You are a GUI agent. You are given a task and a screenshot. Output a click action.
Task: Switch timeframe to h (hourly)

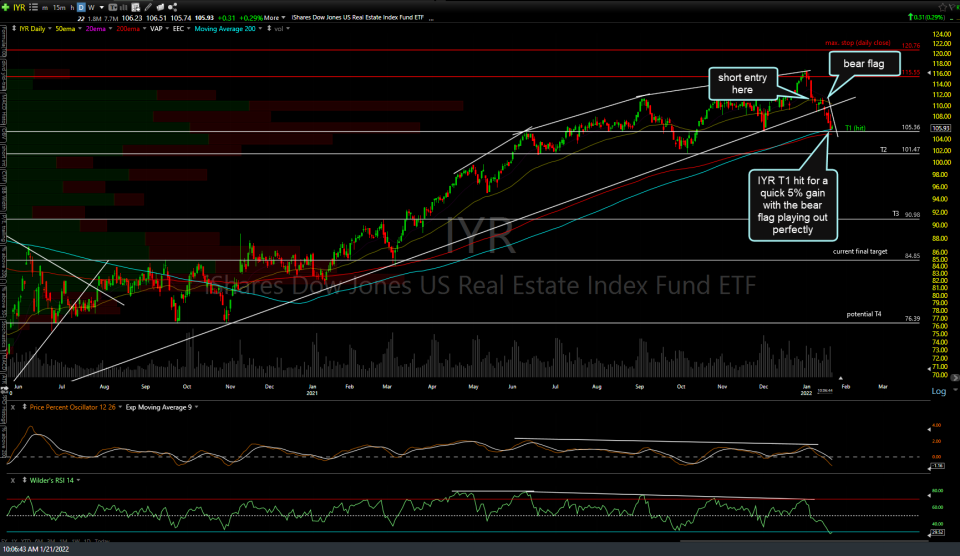[x=72, y=7]
